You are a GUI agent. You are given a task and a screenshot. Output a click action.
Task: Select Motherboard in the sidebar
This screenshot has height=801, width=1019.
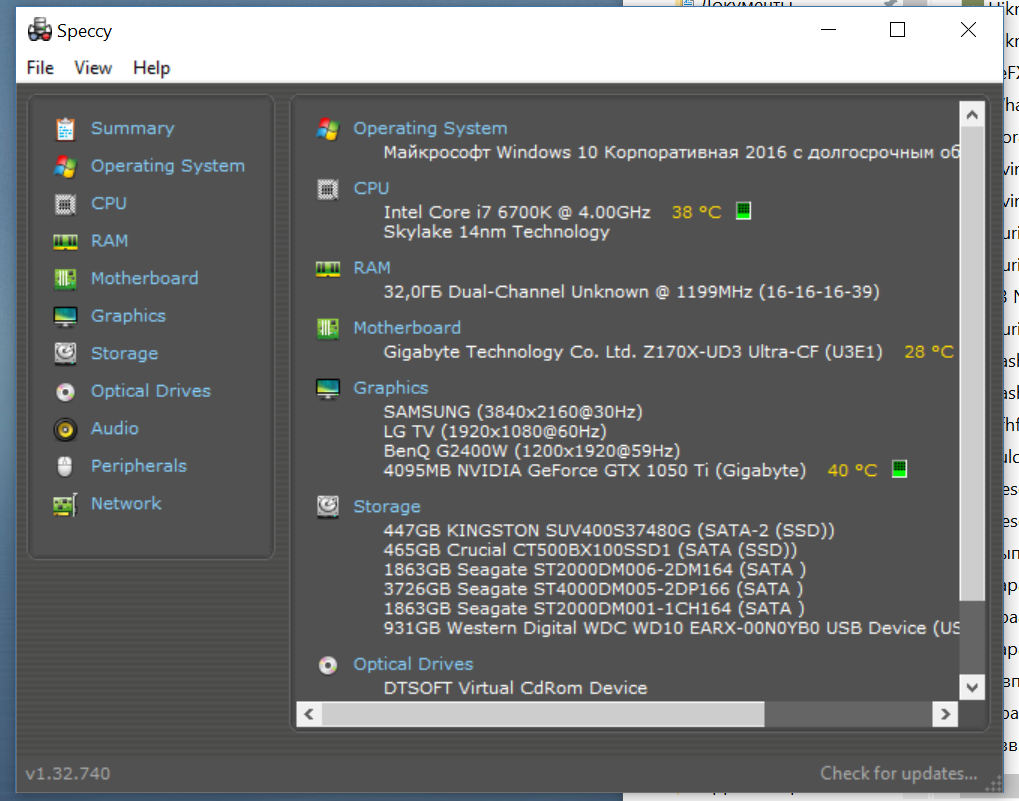[144, 278]
